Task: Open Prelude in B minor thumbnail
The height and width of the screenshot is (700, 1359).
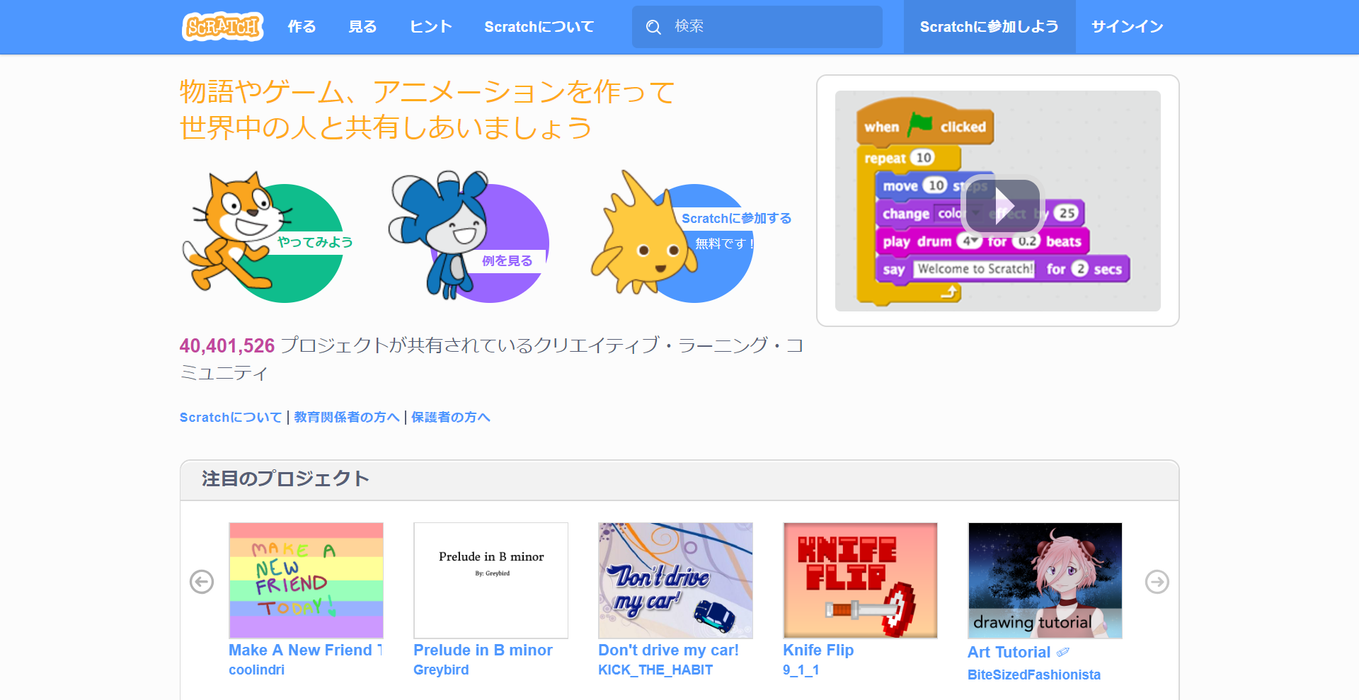Action: (491, 580)
